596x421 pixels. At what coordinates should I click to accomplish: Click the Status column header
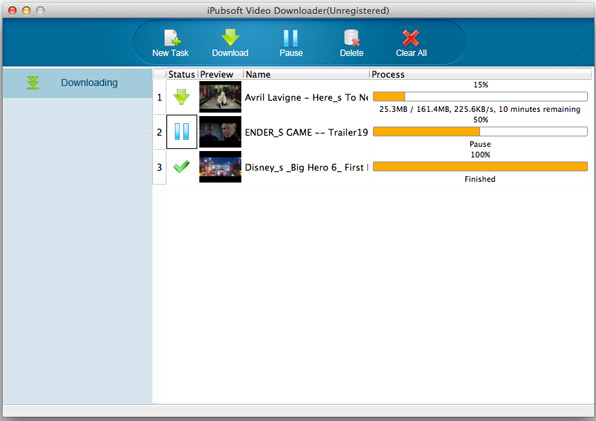[x=182, y=74]
